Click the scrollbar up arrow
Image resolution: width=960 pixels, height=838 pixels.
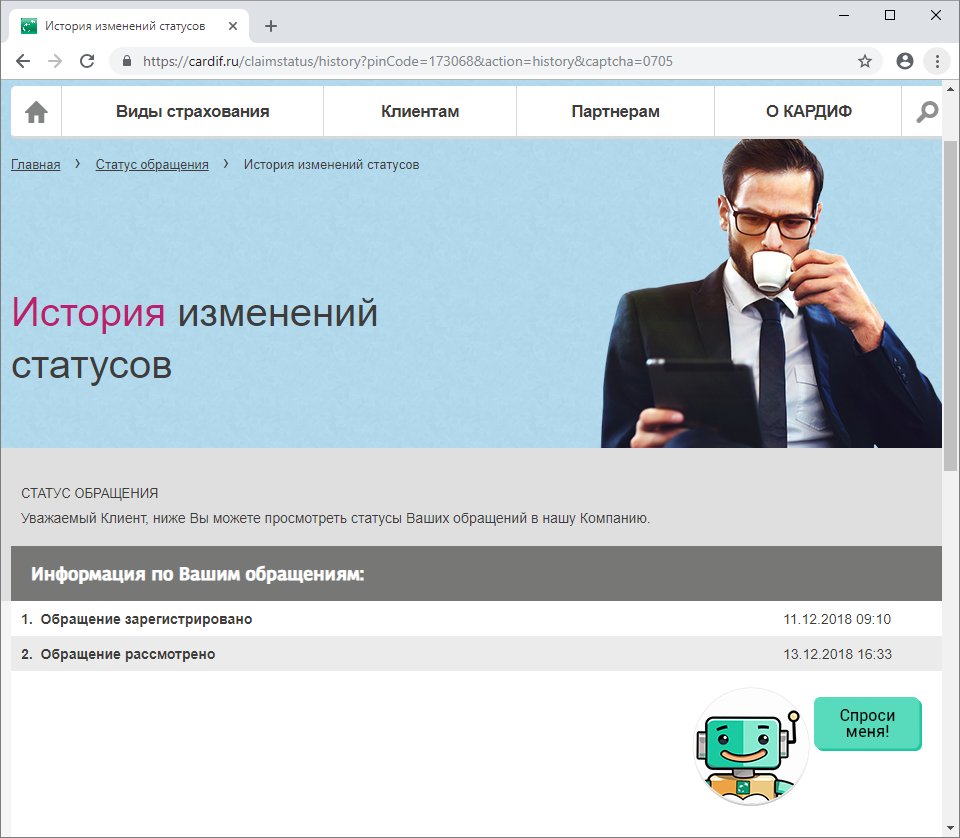point(950,89)
